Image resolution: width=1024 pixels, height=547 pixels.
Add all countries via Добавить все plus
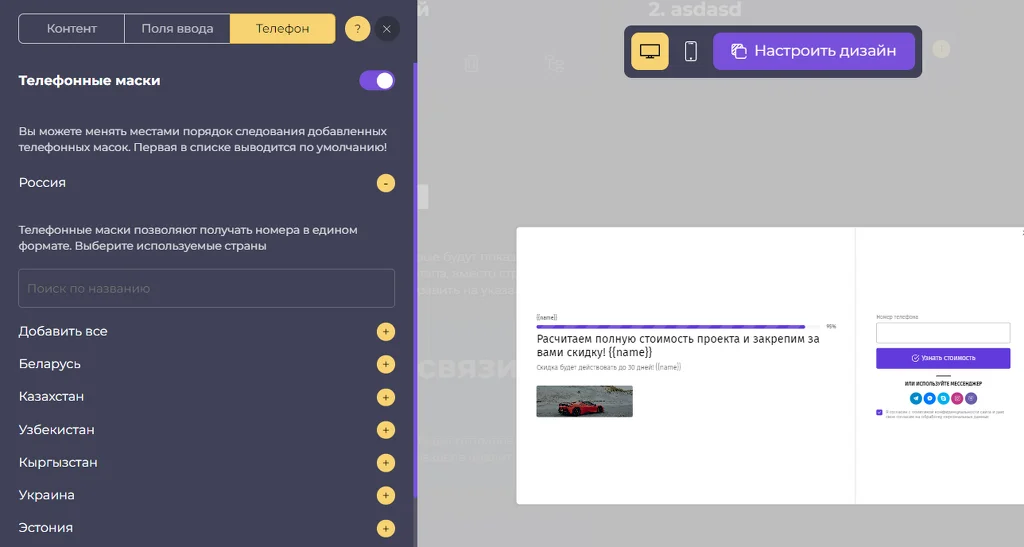point(385,332)
